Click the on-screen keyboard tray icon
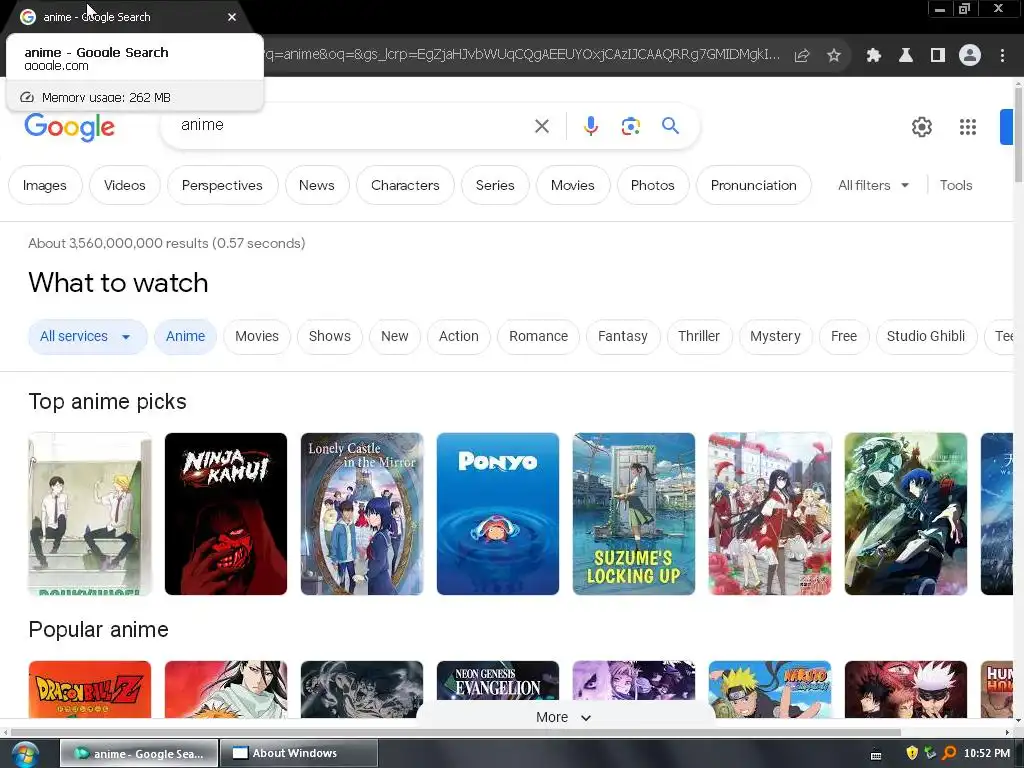Viewport: 1024px width, 768px height. point(876,754)
